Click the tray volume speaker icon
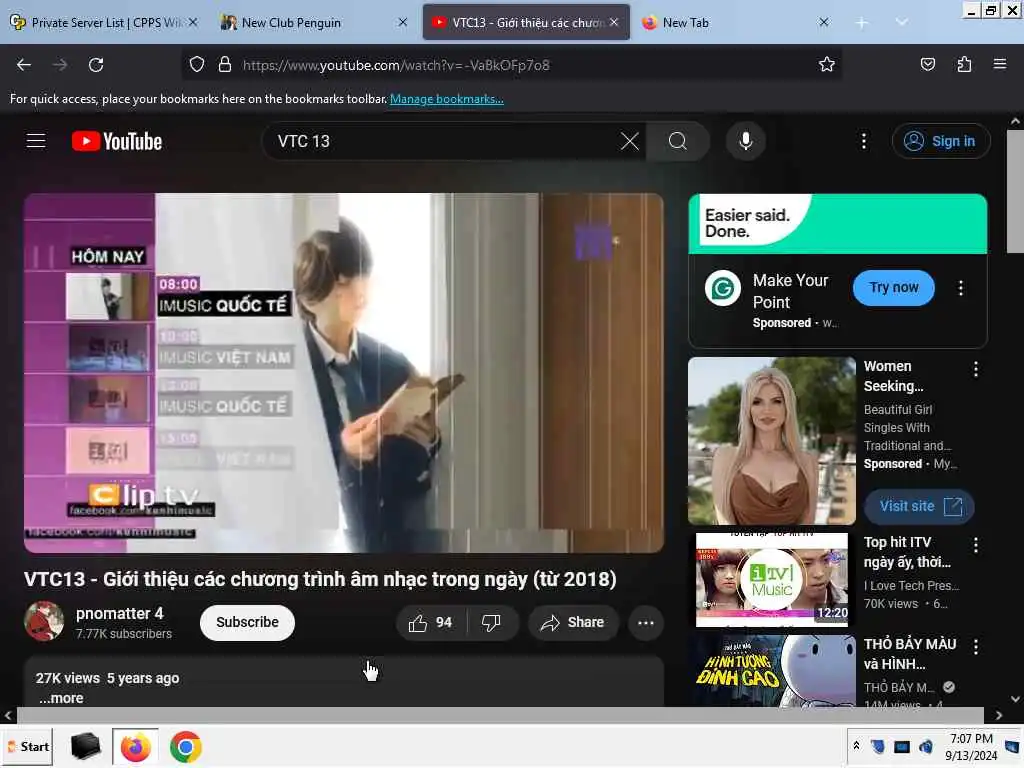This screenshot has width=1024, height=768. (925, 746)
